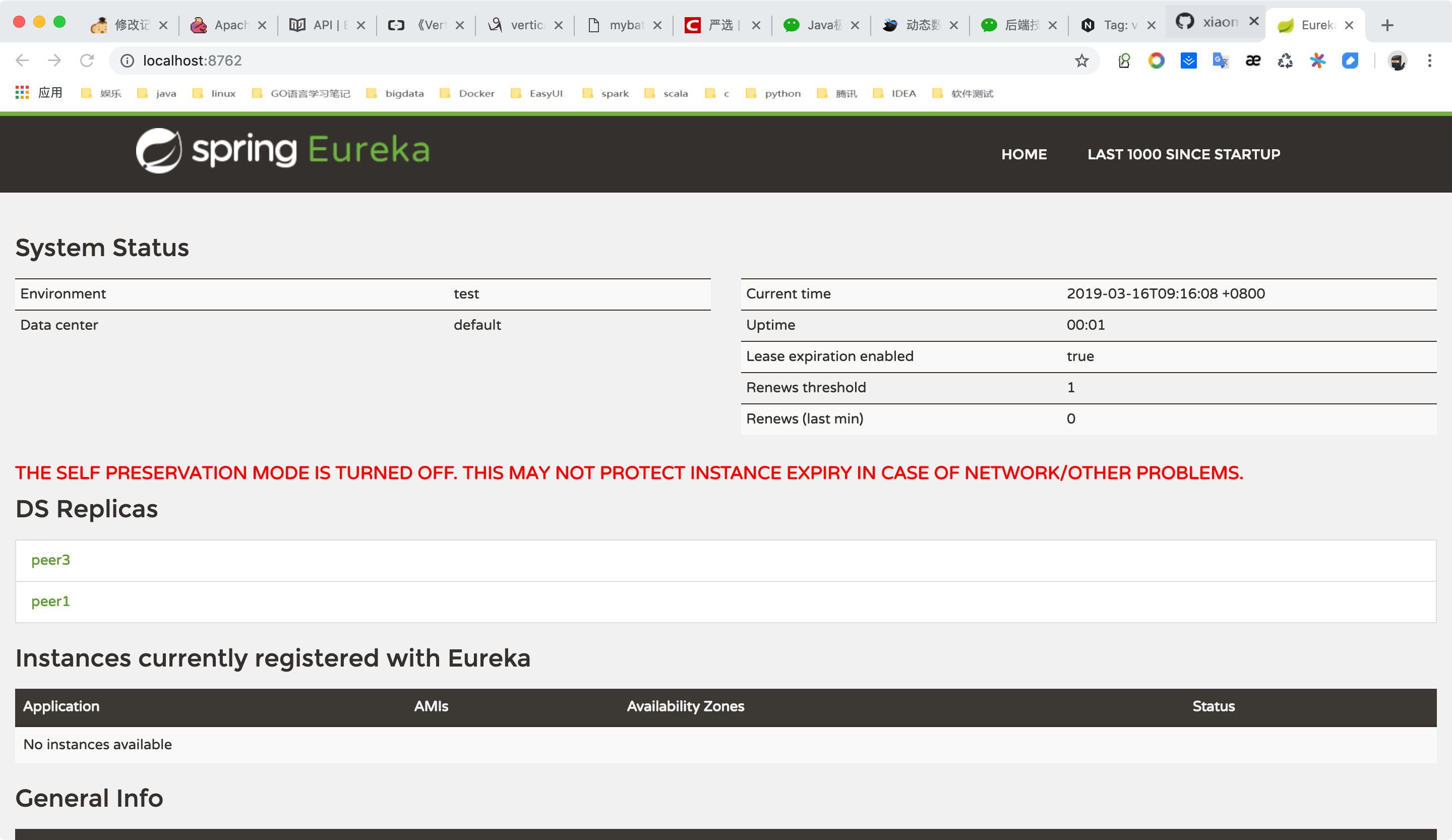The width and height of the screenshot is (1452, 840).
Task: Click the user profile avatar icon
Action: (1397, 61)
